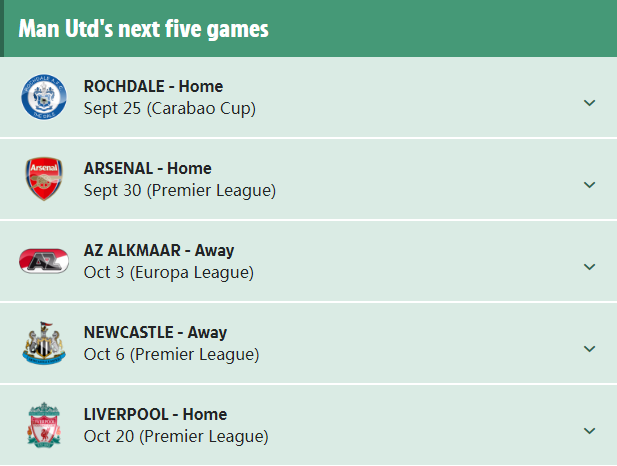Viewport: 617px width, 466px height.
Task: Click the Arsenal club crest
Action: (43, 179)
